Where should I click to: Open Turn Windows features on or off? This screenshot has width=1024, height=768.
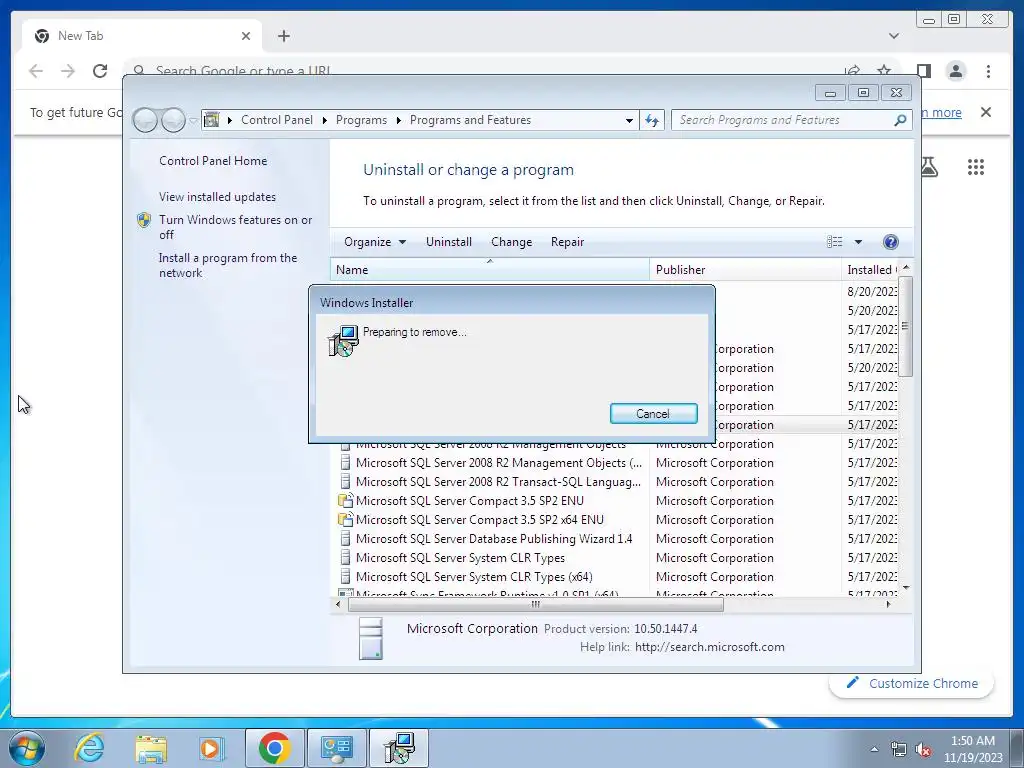point(235,227)
